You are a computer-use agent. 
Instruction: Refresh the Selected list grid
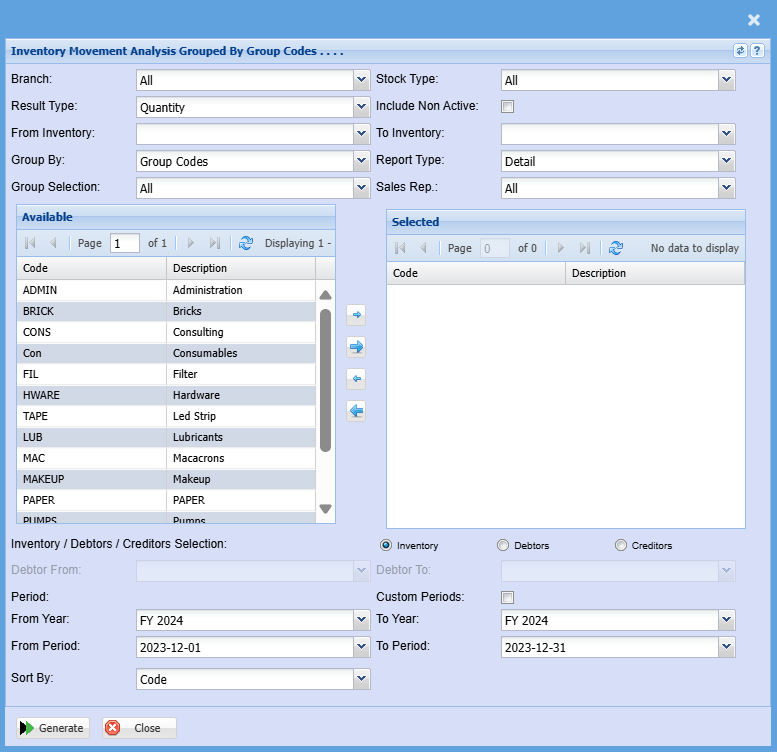616,248
